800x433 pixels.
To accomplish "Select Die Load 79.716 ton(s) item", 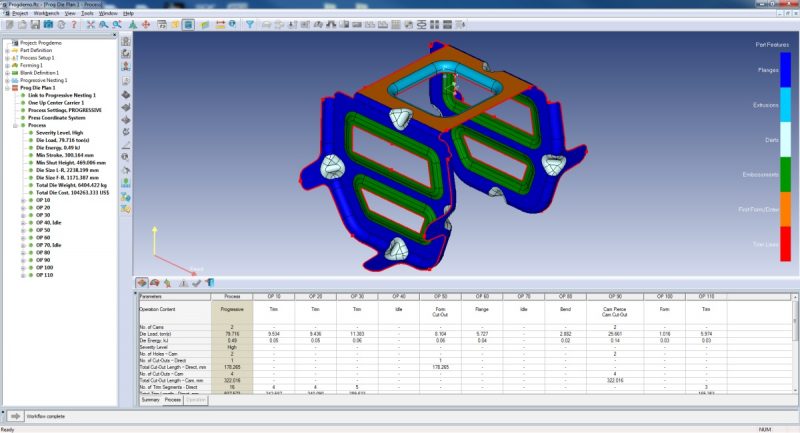I will coord(62,140).
